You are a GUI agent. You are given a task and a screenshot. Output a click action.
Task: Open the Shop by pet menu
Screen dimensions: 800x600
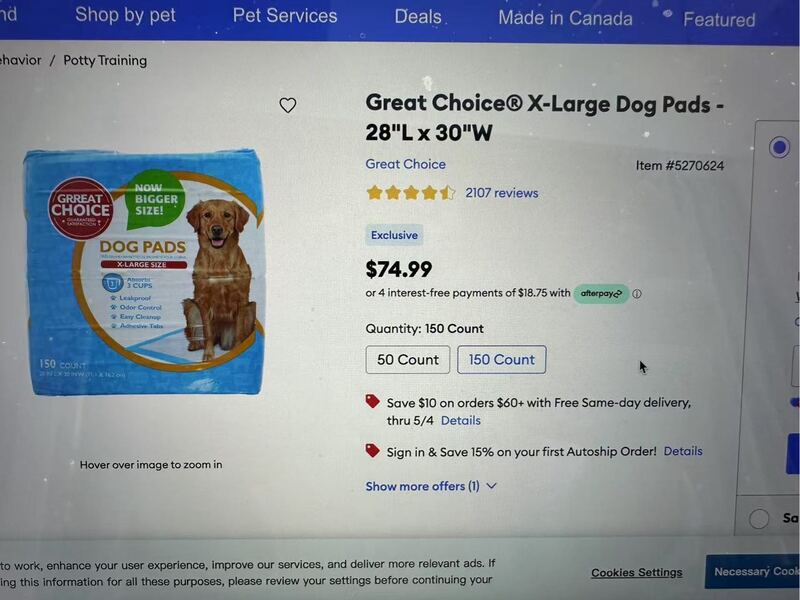click(125, 15)
